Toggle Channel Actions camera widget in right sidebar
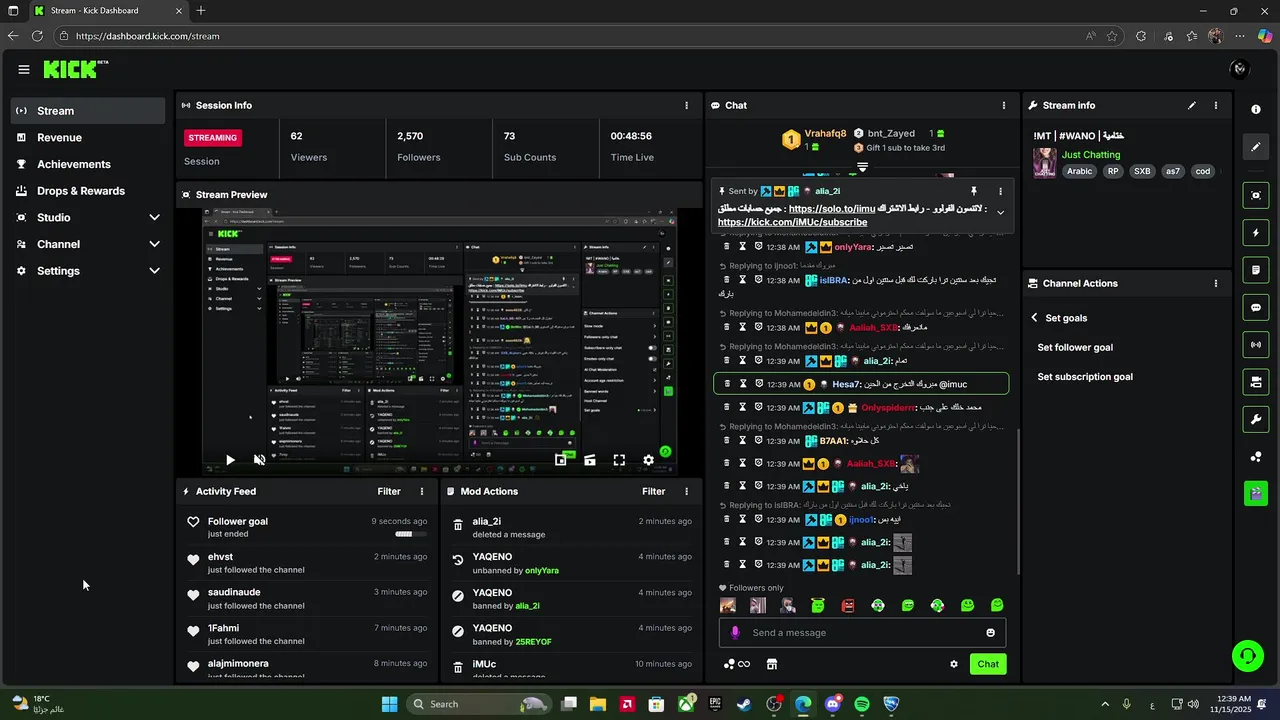This screenshot has width=1280, height=720. [x=1256, y=382]
